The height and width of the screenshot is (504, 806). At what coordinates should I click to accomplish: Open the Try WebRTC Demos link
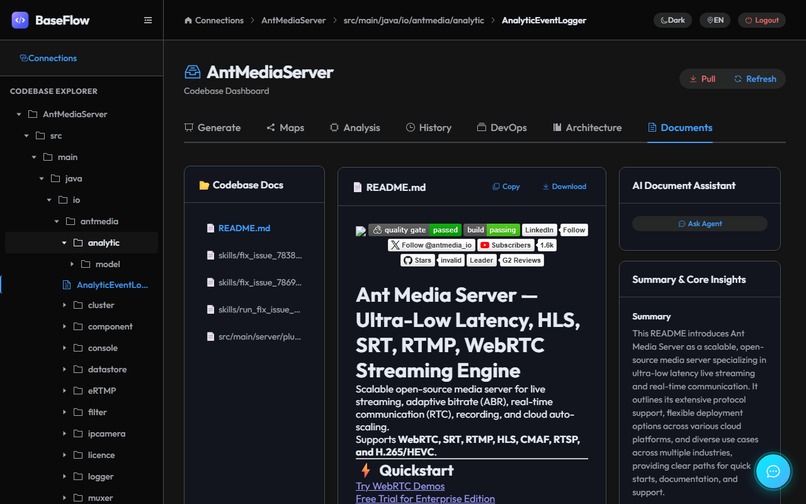click(x=400, y=486)
